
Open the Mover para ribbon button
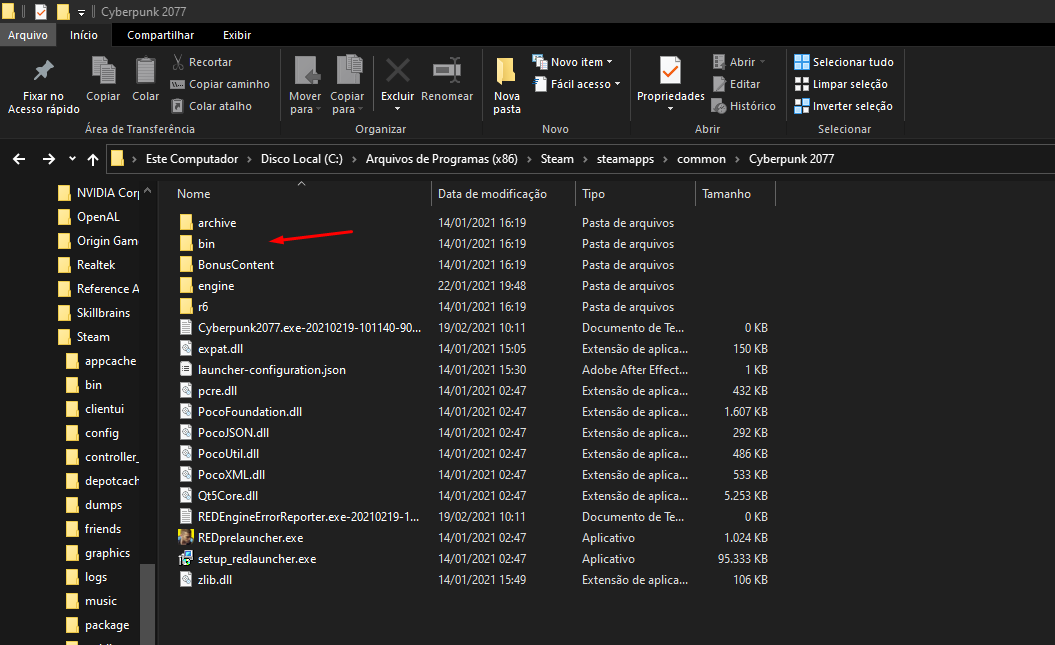click(305, 85)
